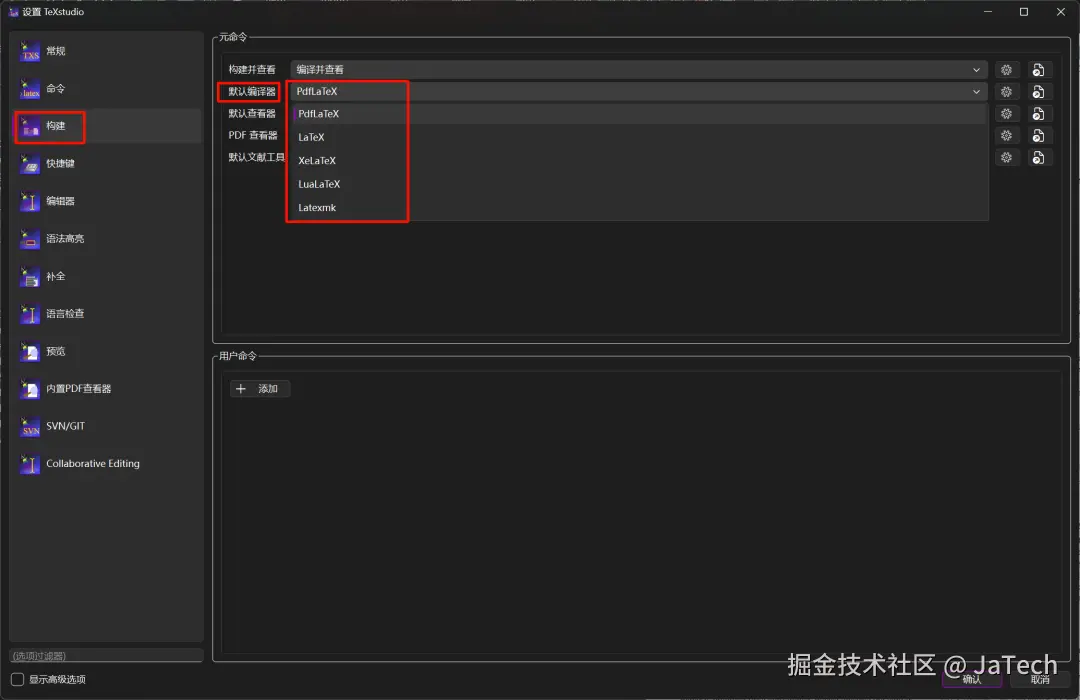Screen dimensions: 1080x700
Task: Open the Collaborative Editing settings page
Action: pyautogui.click(x=106, y=464)
